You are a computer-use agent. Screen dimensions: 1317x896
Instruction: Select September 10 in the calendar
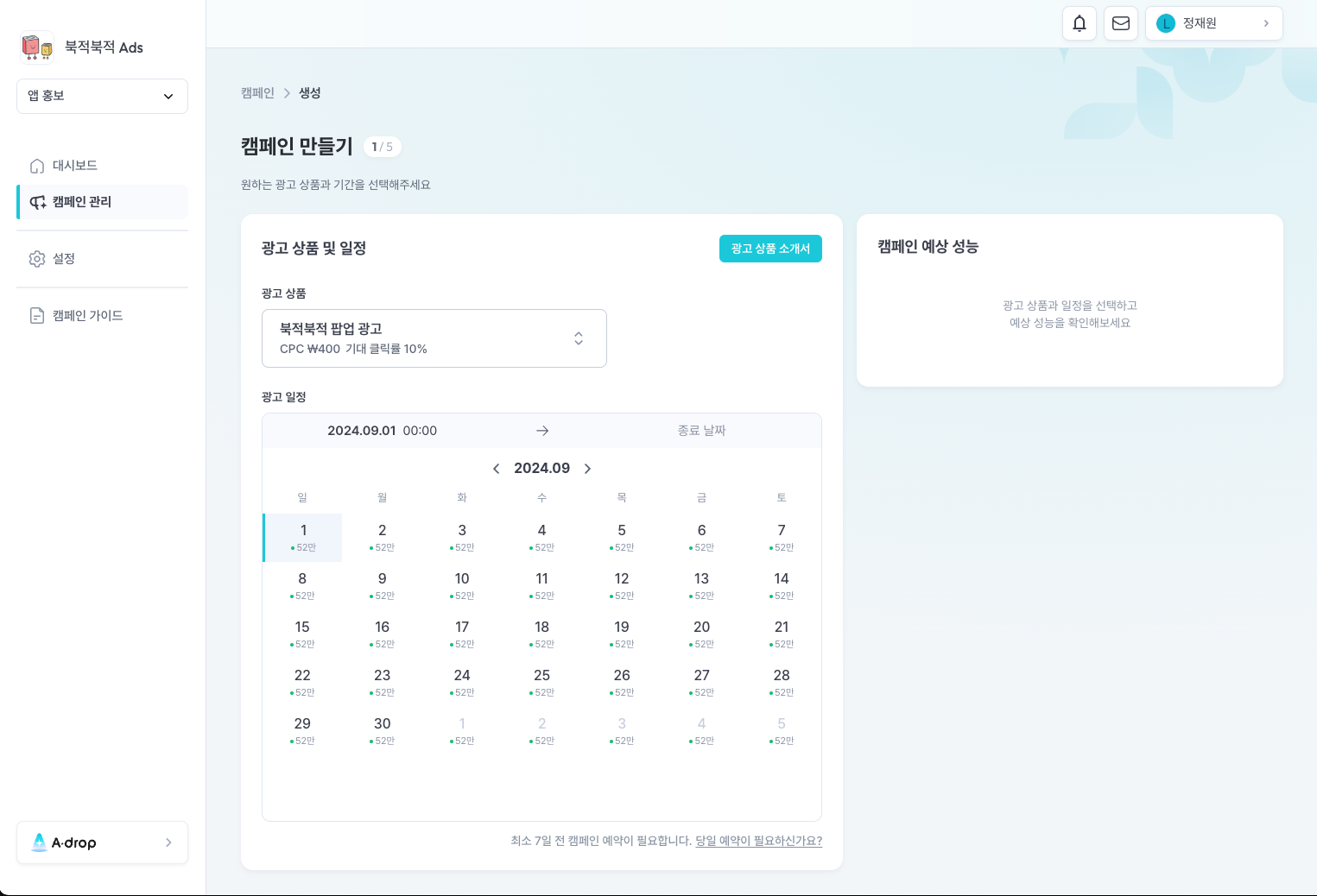coord(462,586)
